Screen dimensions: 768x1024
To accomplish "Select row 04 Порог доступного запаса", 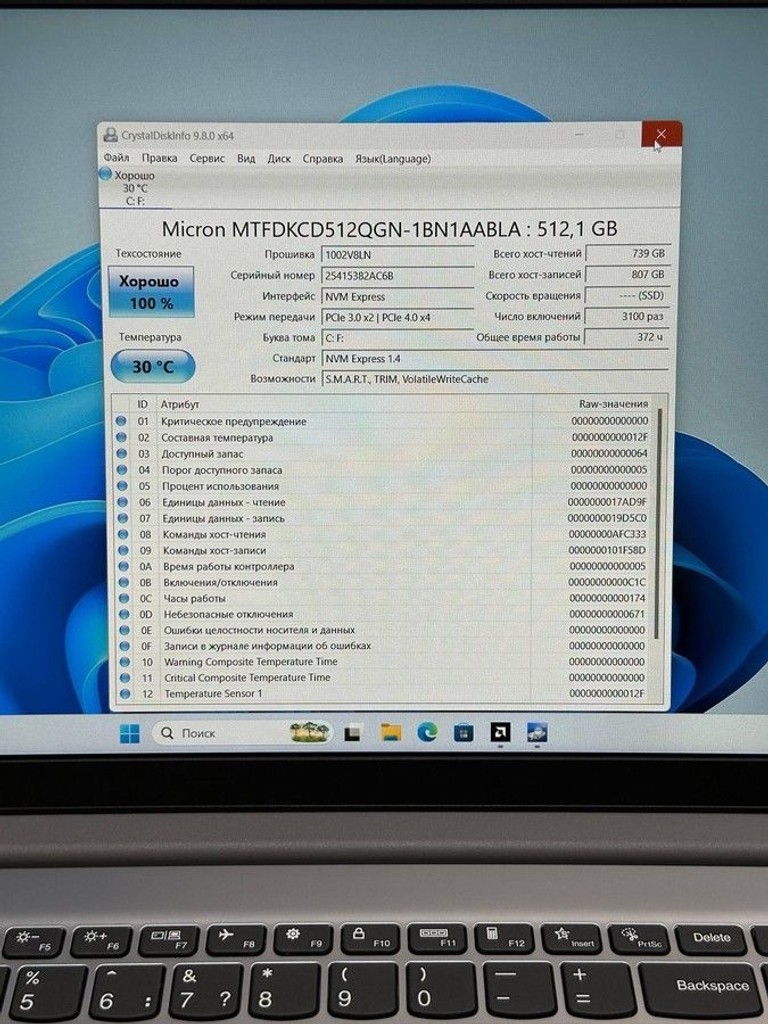I will click(385, 470).
